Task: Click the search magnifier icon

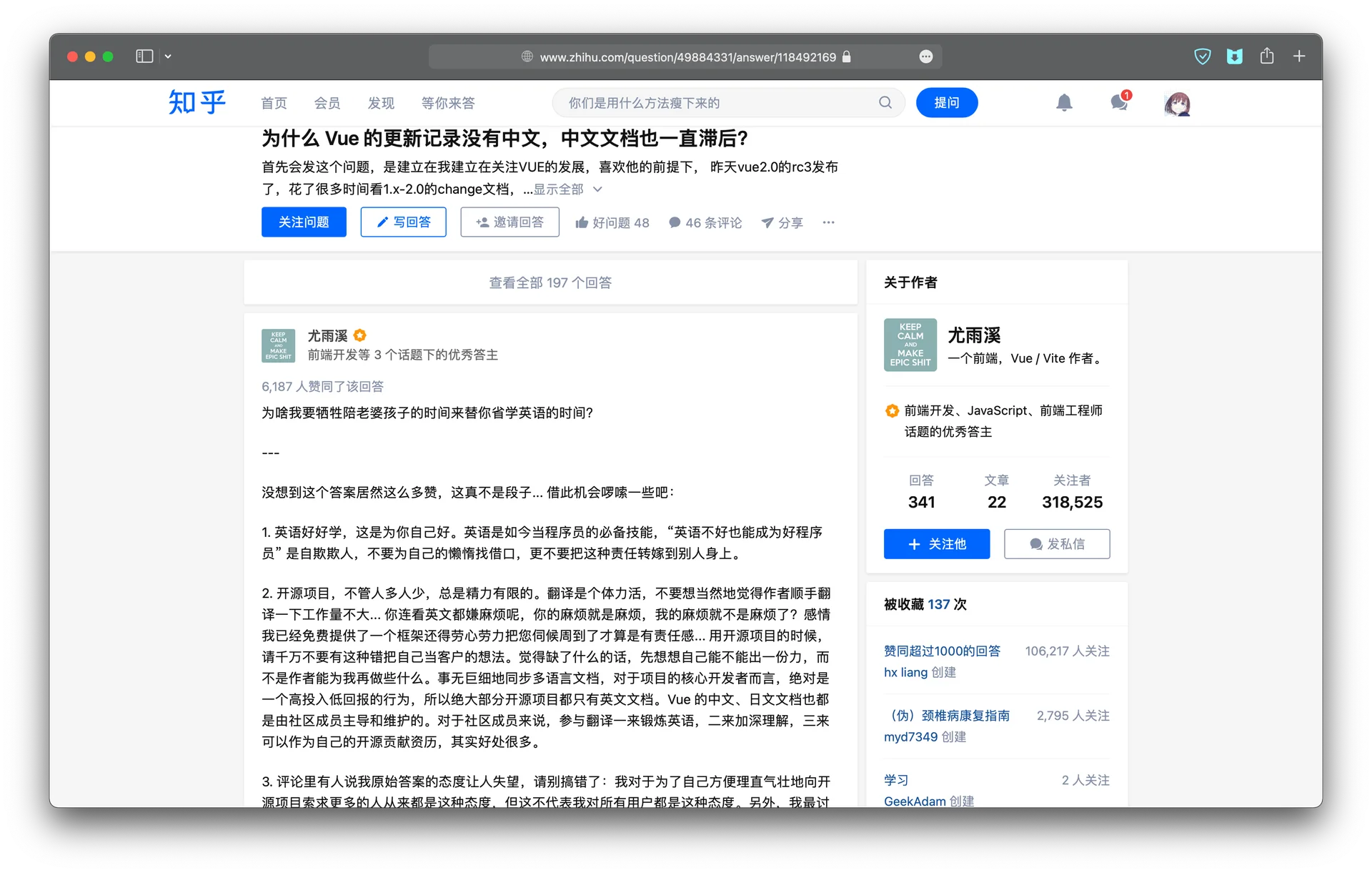Action: pos(885,102)
